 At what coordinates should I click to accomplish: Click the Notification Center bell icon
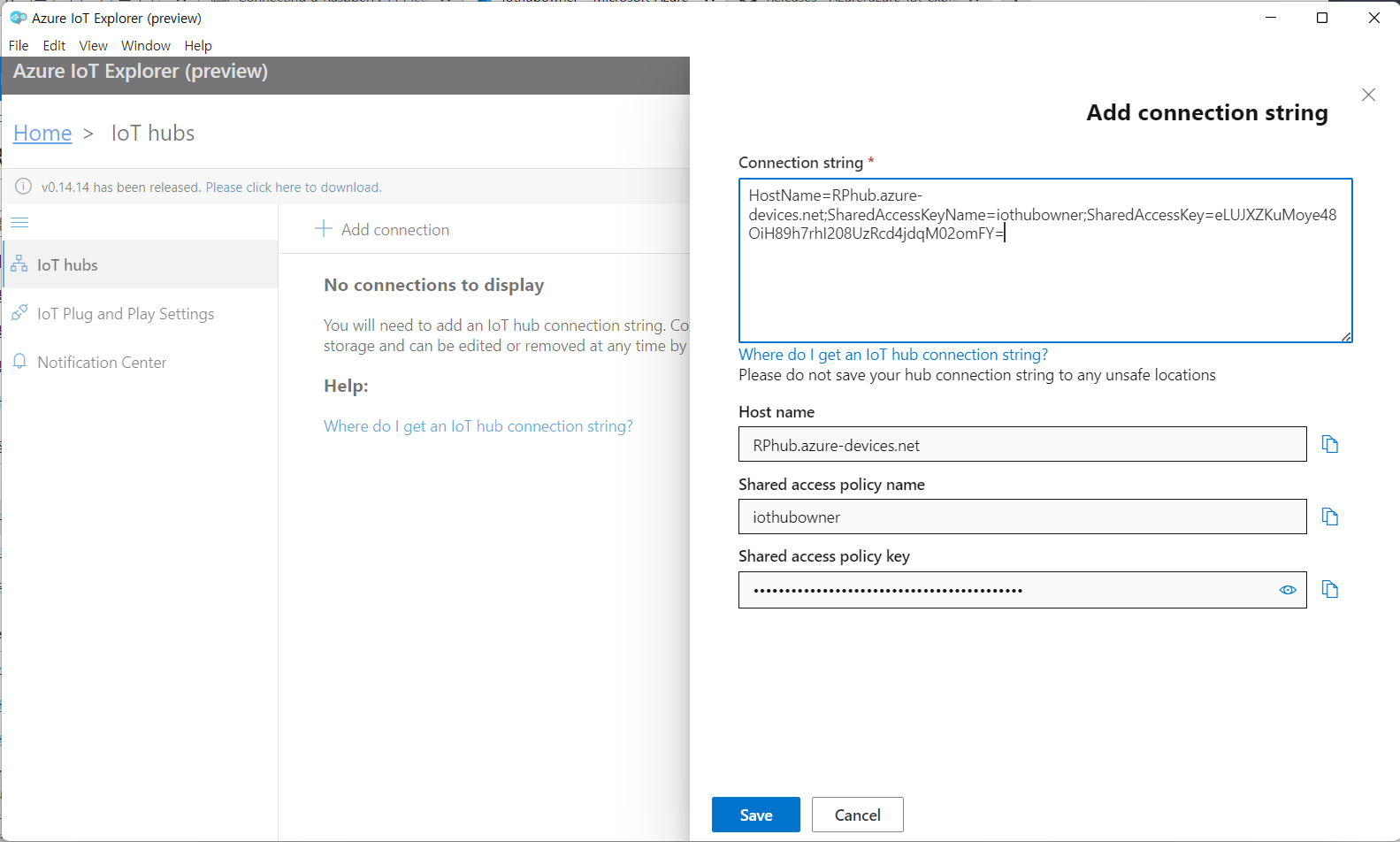coord(19,362)
